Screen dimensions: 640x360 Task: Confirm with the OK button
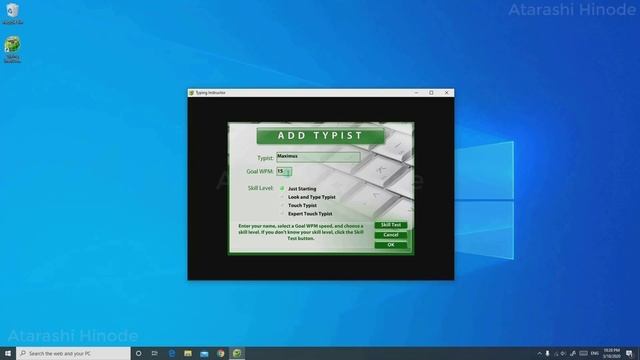pyautogui.click(x=391, y=245)
